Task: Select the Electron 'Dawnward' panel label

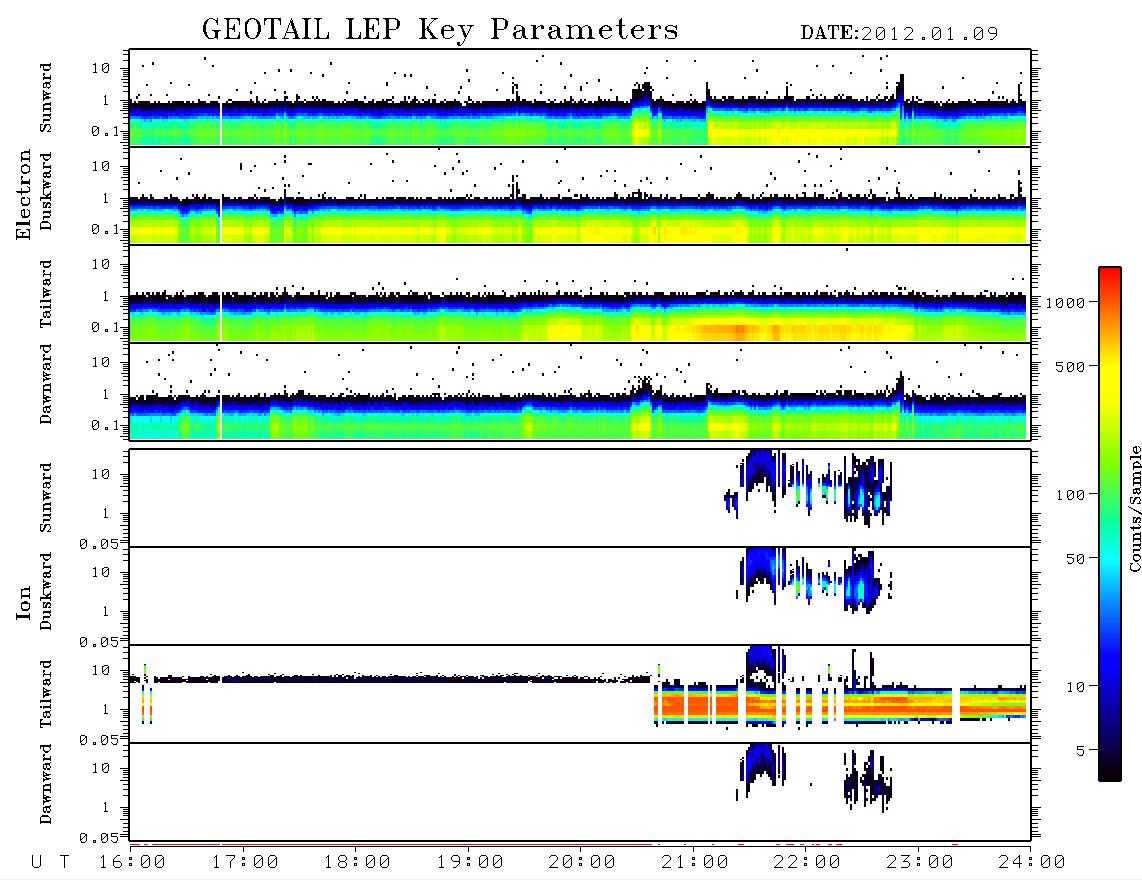Action: pyautogui.click(x=46, y=384)
